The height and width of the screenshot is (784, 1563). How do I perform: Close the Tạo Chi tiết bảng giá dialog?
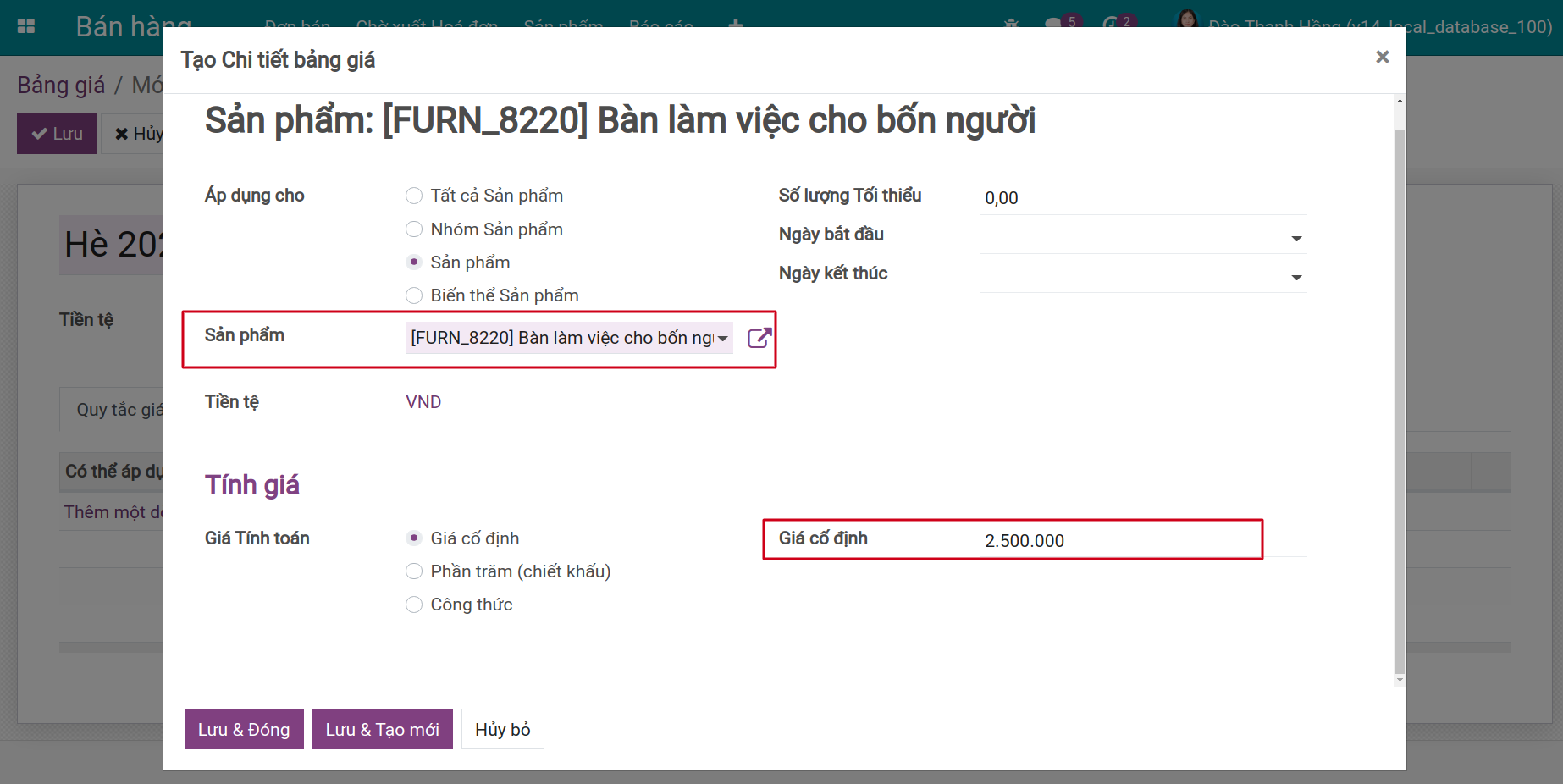(x=1382, y=57)
